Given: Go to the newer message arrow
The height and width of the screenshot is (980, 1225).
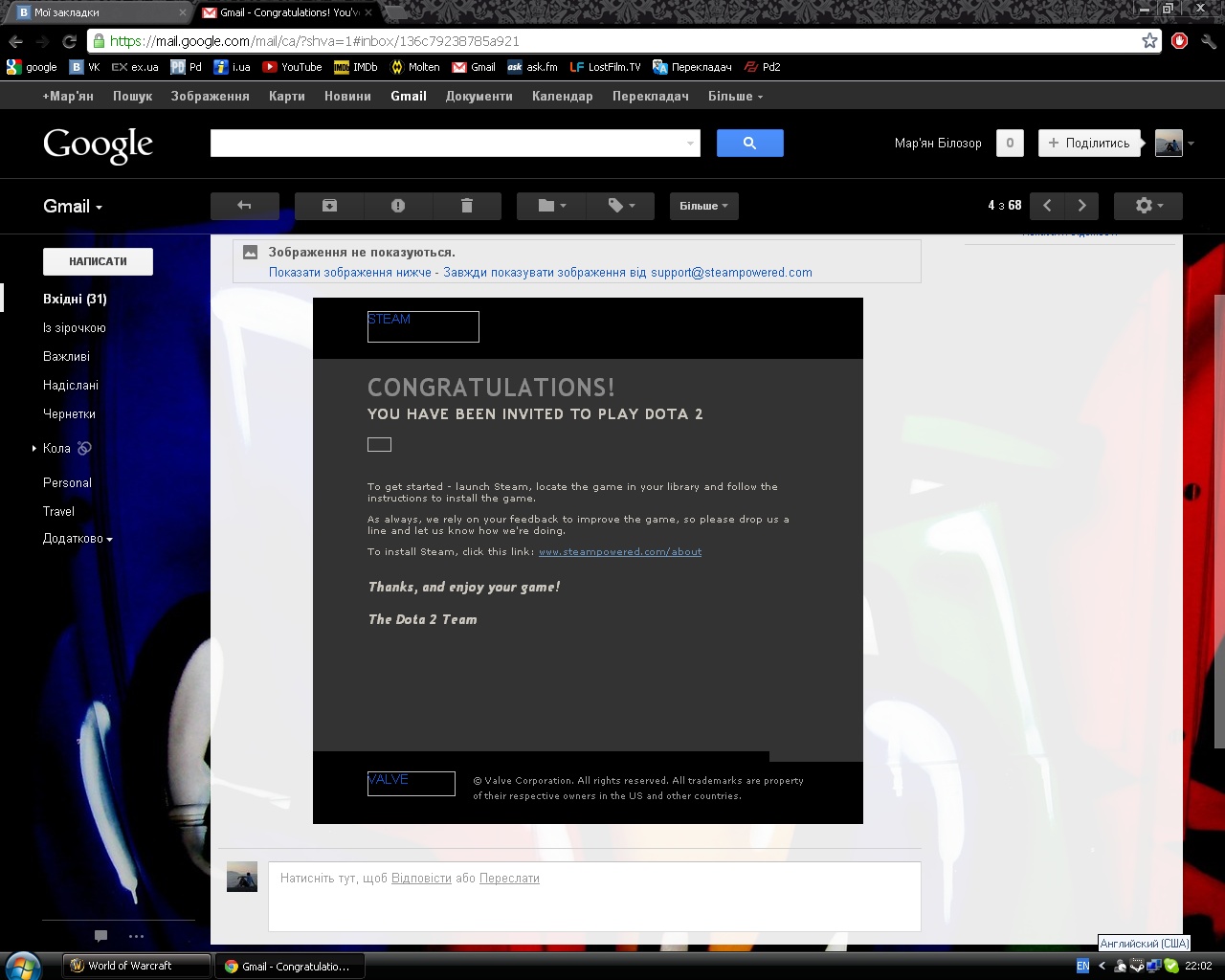Looking at the screenshot, I should pos(1047,206).
